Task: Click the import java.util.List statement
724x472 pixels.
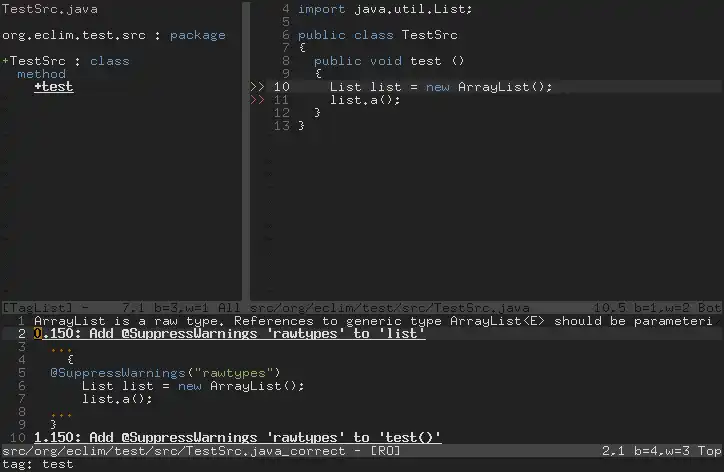Action: [385, 9]
